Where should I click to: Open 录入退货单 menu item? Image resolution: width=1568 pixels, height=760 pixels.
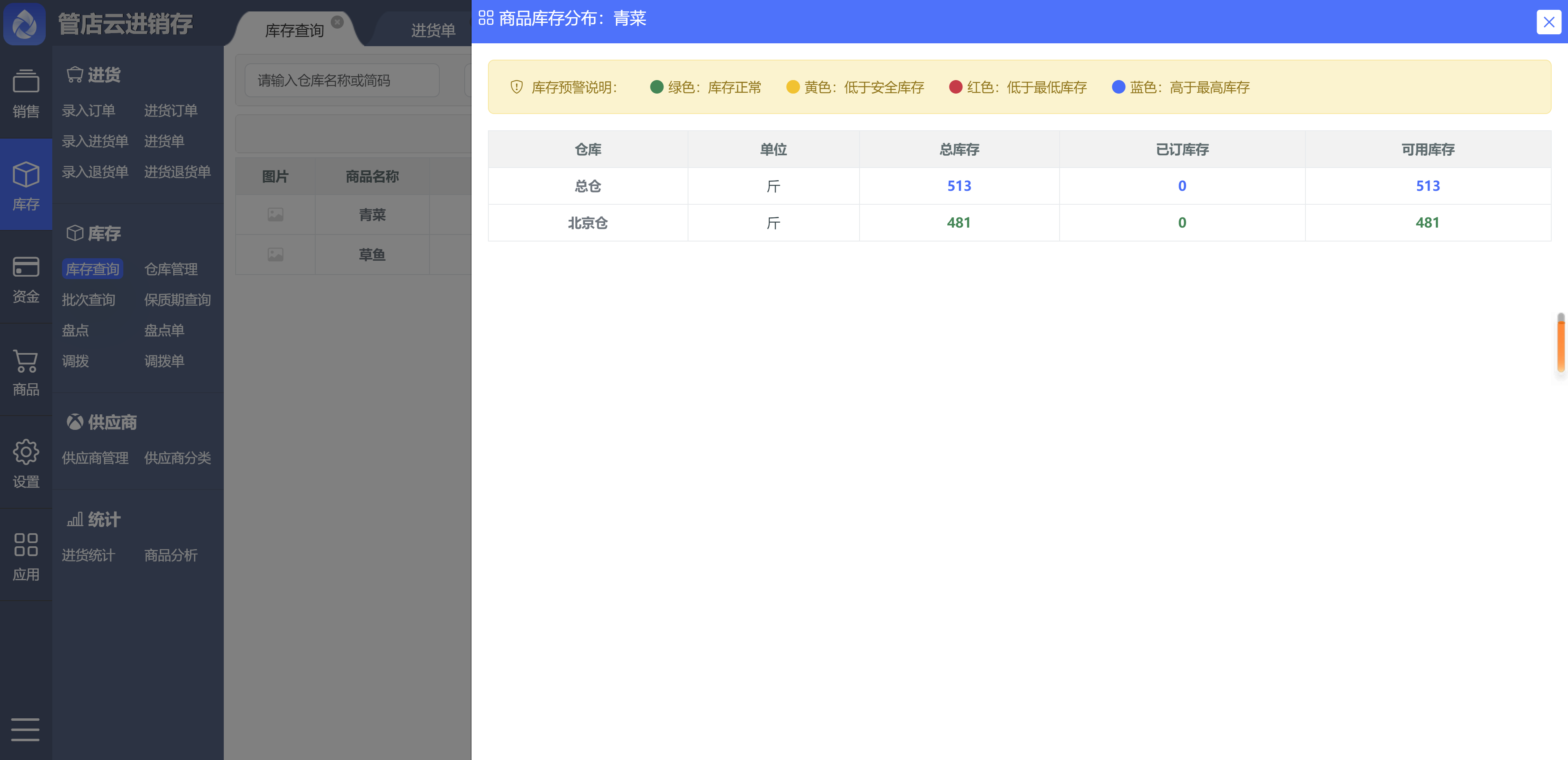click(95, 172)
